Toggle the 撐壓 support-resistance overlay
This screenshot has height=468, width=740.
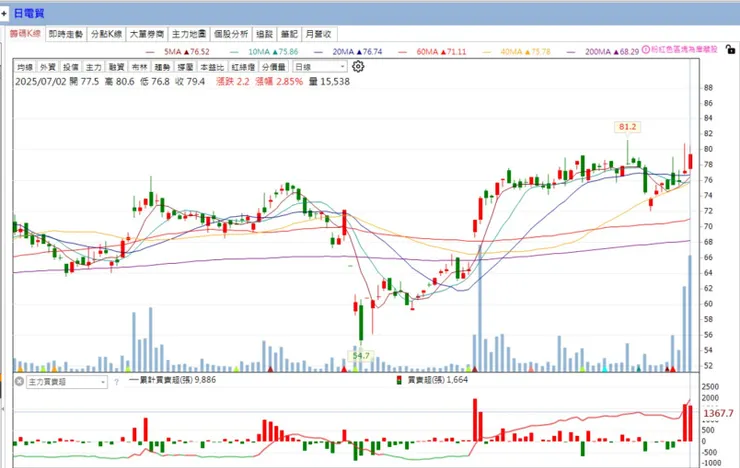coord(185,67)
